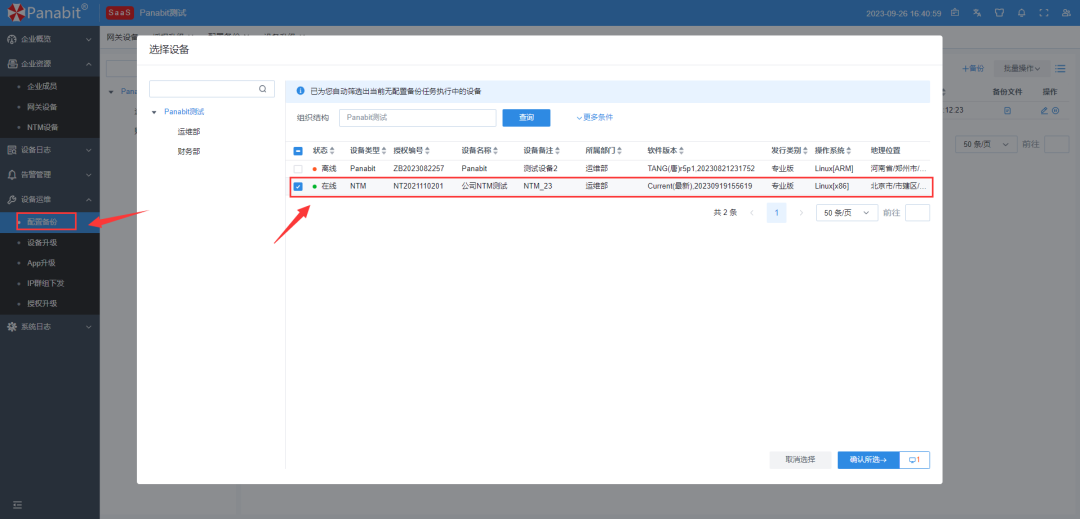Select 财务部 in department tree
The width and height of the screenshot is (1080, 519).
(189, 151)
